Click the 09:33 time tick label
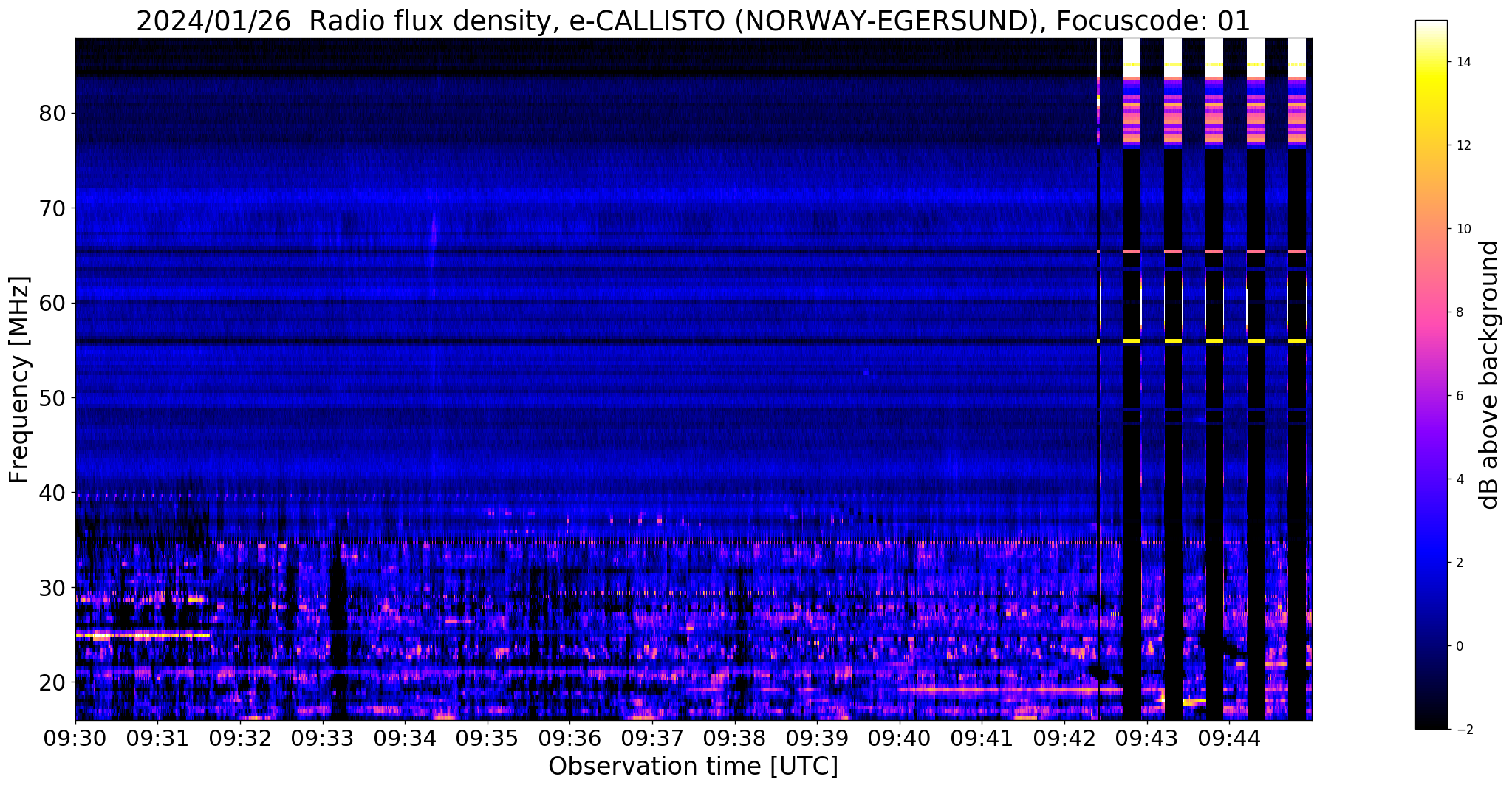 pos(323,737)
